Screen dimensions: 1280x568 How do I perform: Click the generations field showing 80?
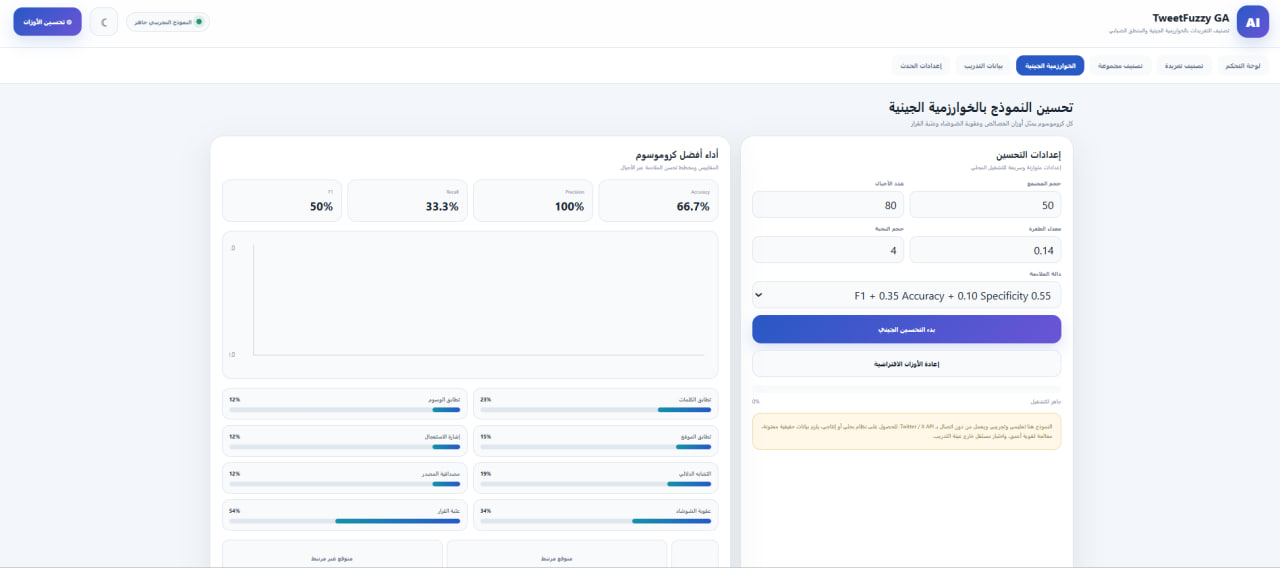pos(828,205)
